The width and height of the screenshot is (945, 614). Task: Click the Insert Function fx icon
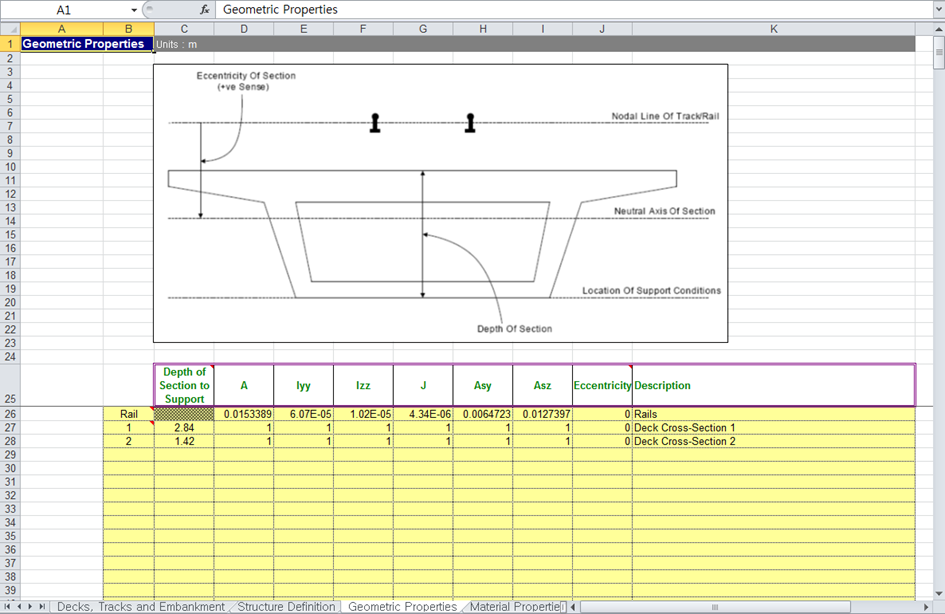tap(205, 9)
